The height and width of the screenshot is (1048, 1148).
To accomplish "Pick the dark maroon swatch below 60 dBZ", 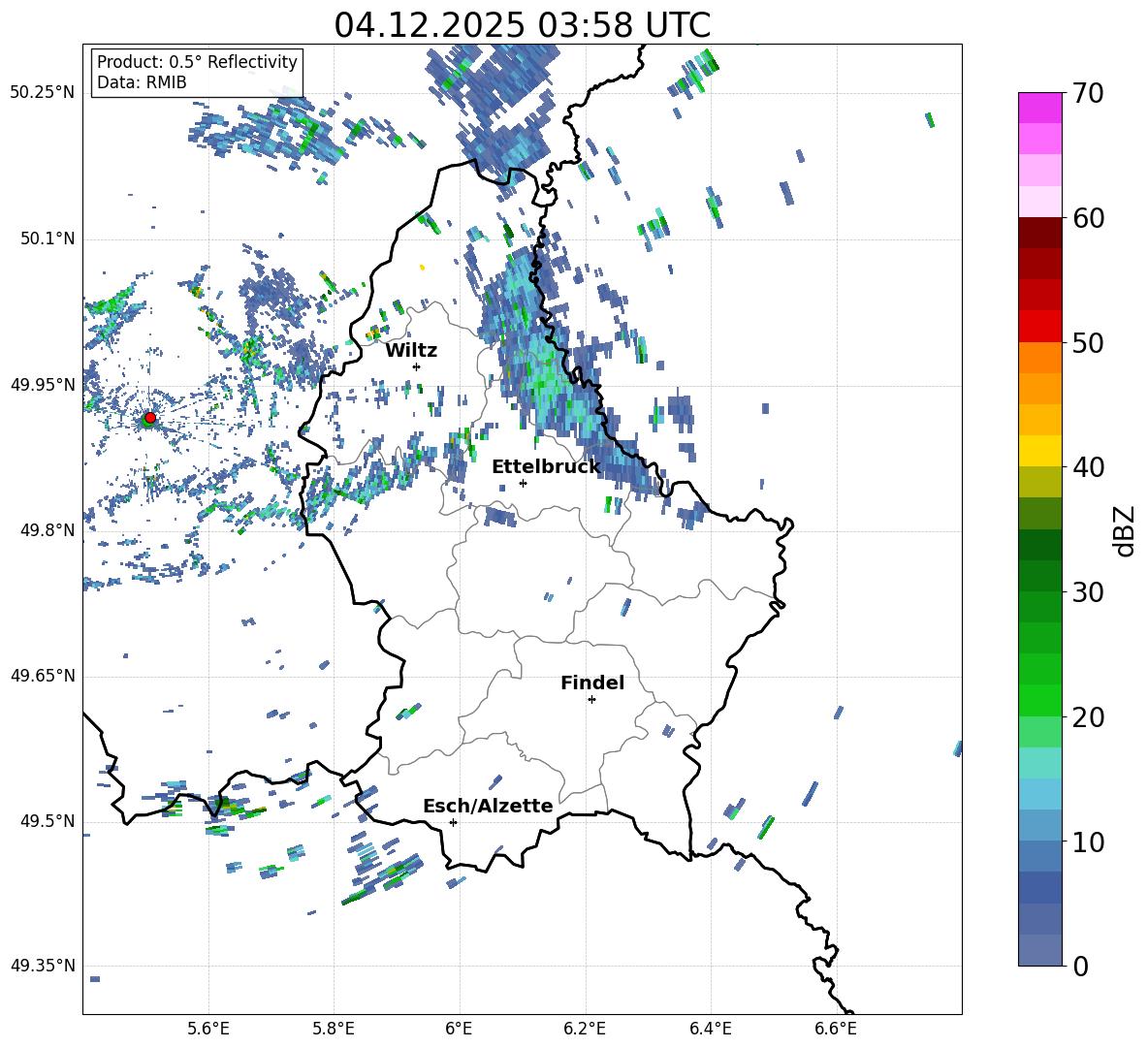I will [x=1040, y=233].
